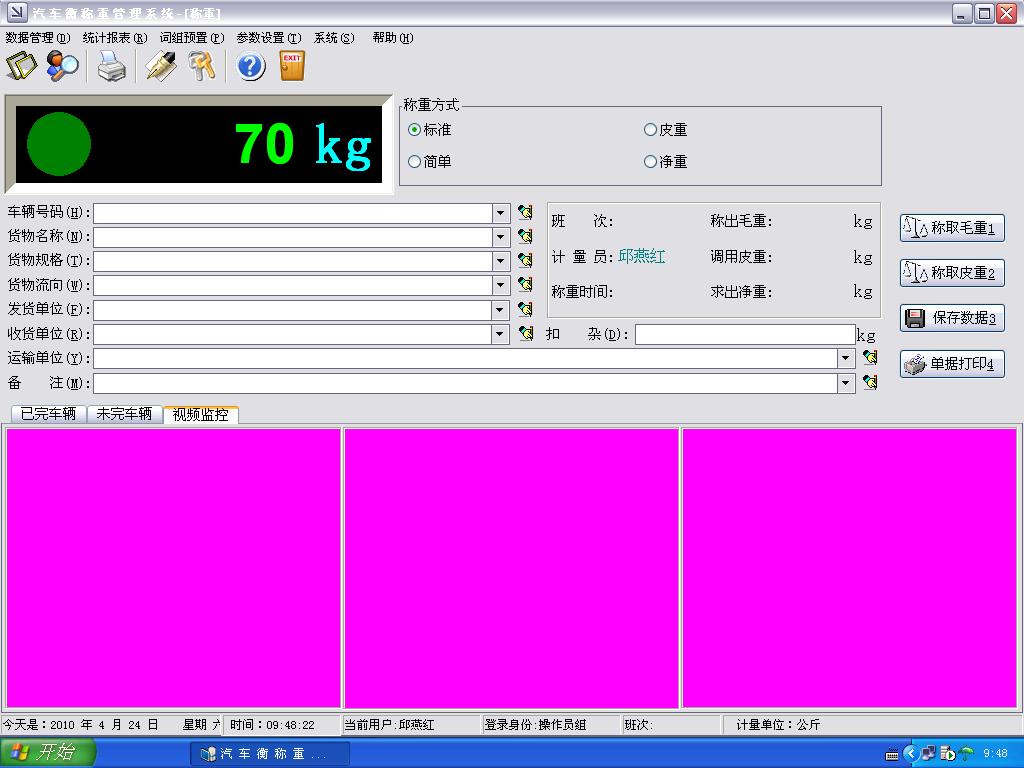Click the first toolbar icon with stacked frames
Viewport: 1024px width, 768px height.
(x=21, y=67)
